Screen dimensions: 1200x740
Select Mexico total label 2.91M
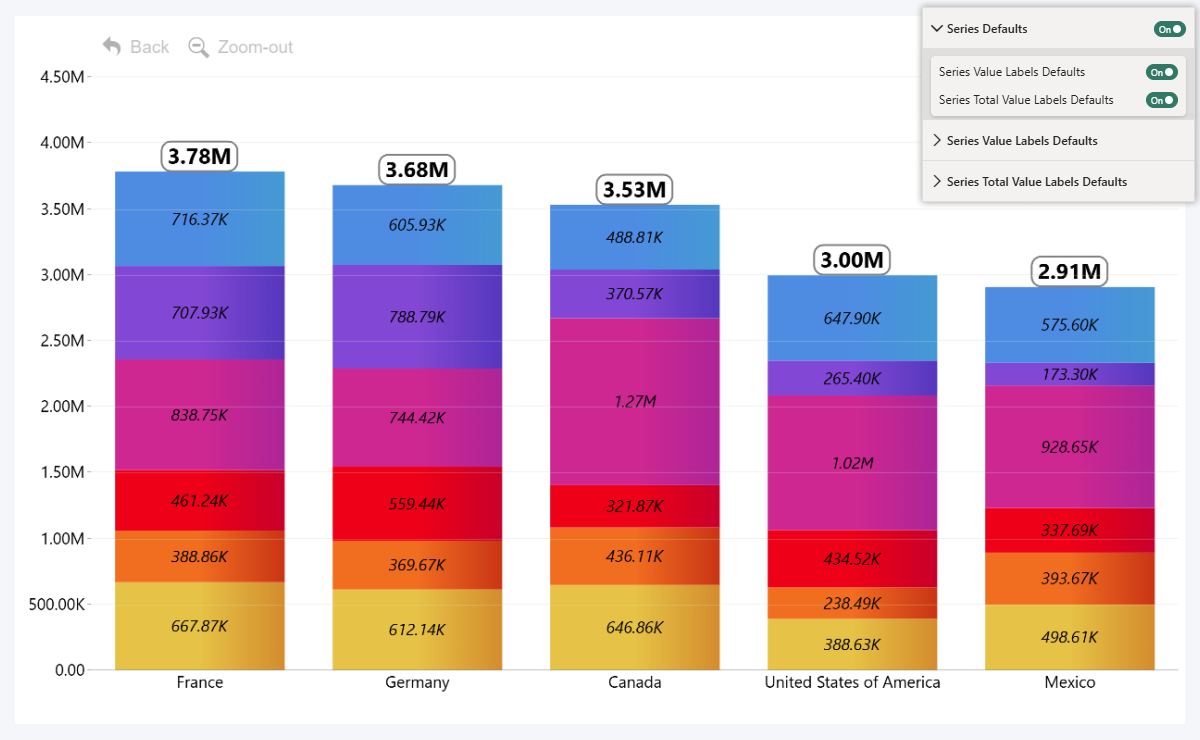pos(1070,272)
